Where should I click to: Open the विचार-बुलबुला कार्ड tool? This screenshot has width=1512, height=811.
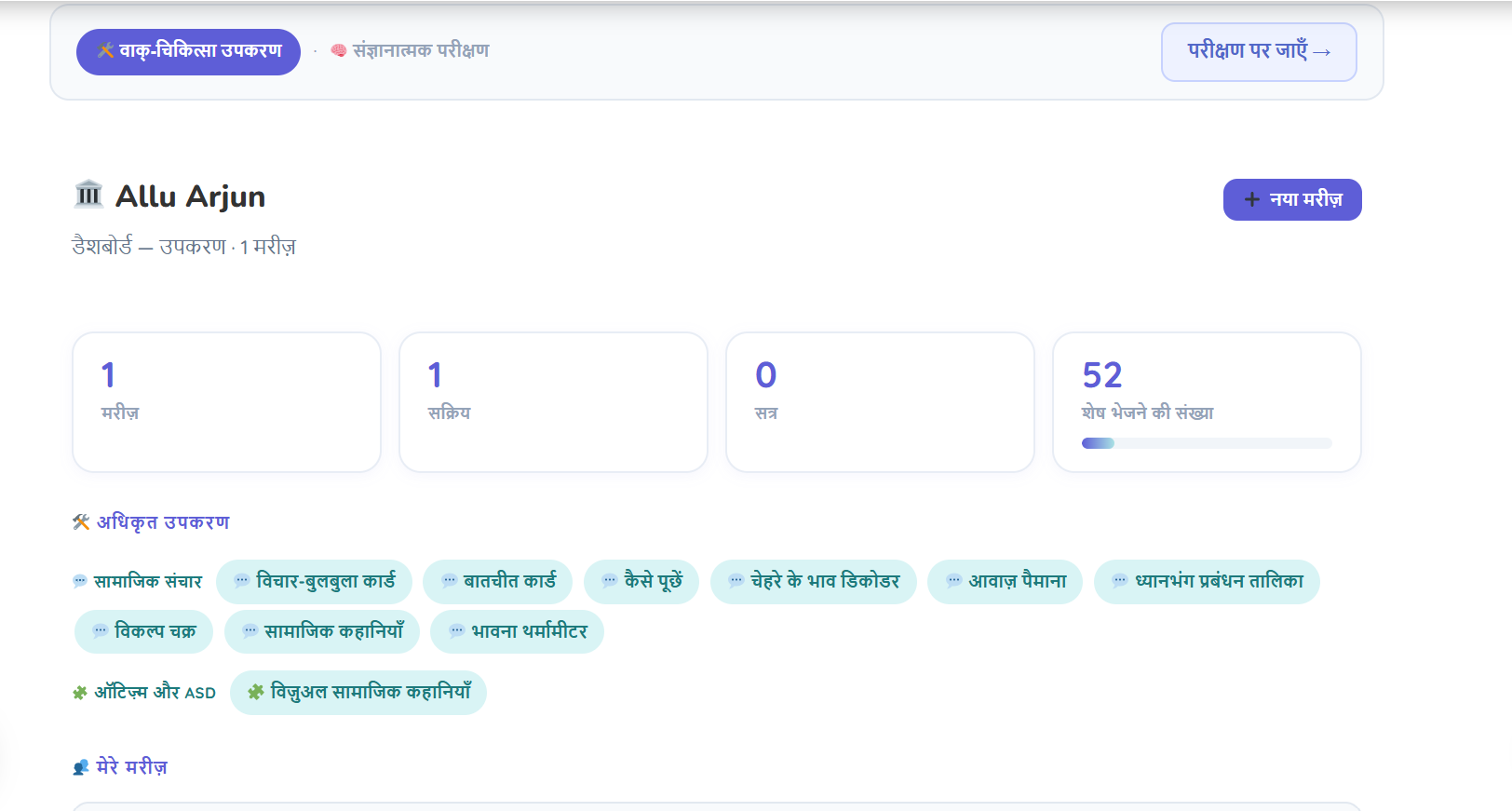(x=314, y=582)
